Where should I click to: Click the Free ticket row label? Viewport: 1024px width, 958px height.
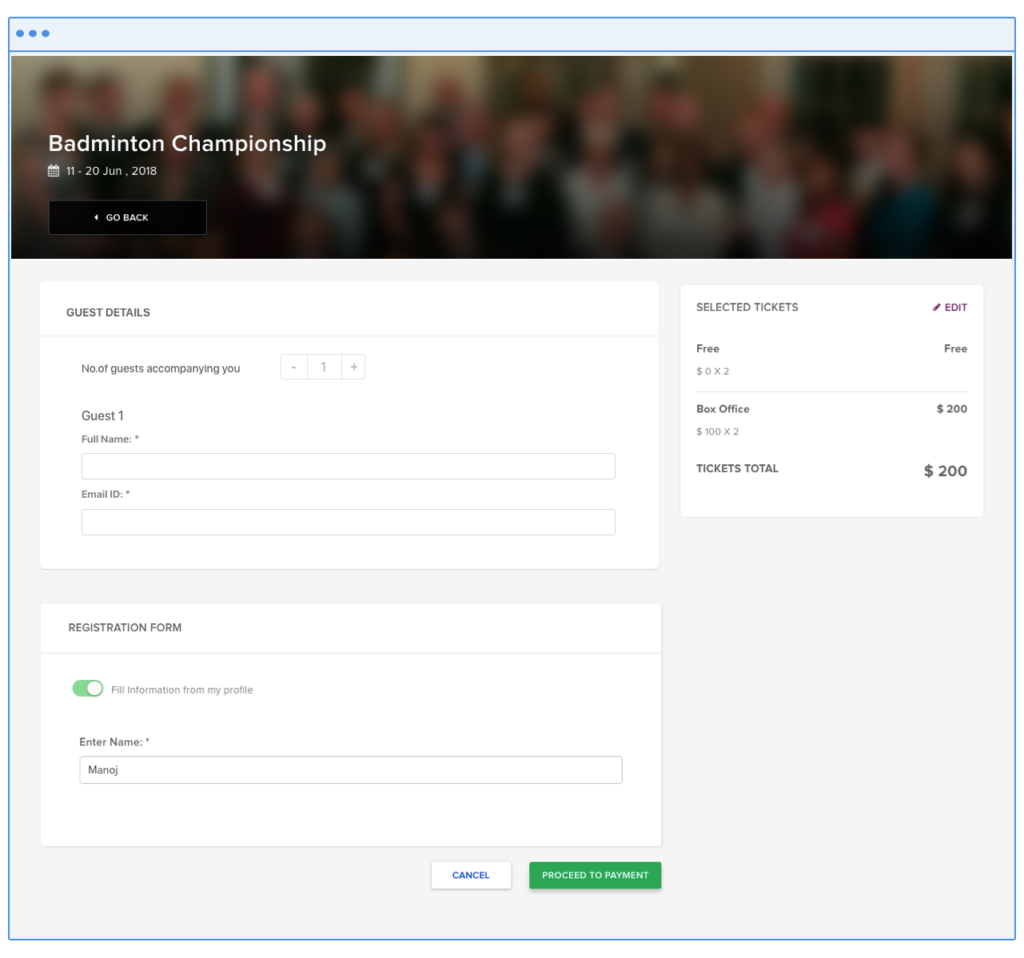click(x=707, y=349)
